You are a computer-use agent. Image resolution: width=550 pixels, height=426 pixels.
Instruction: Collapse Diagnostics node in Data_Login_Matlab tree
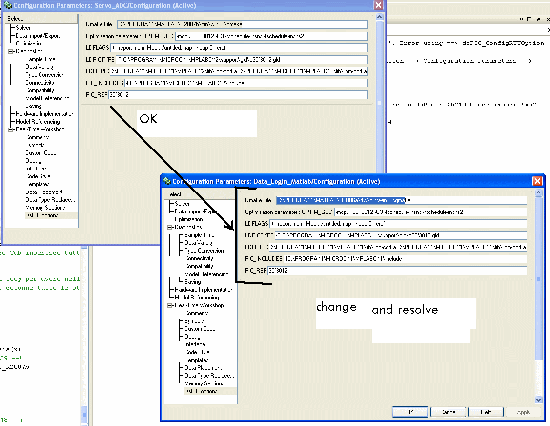(170, 227)
